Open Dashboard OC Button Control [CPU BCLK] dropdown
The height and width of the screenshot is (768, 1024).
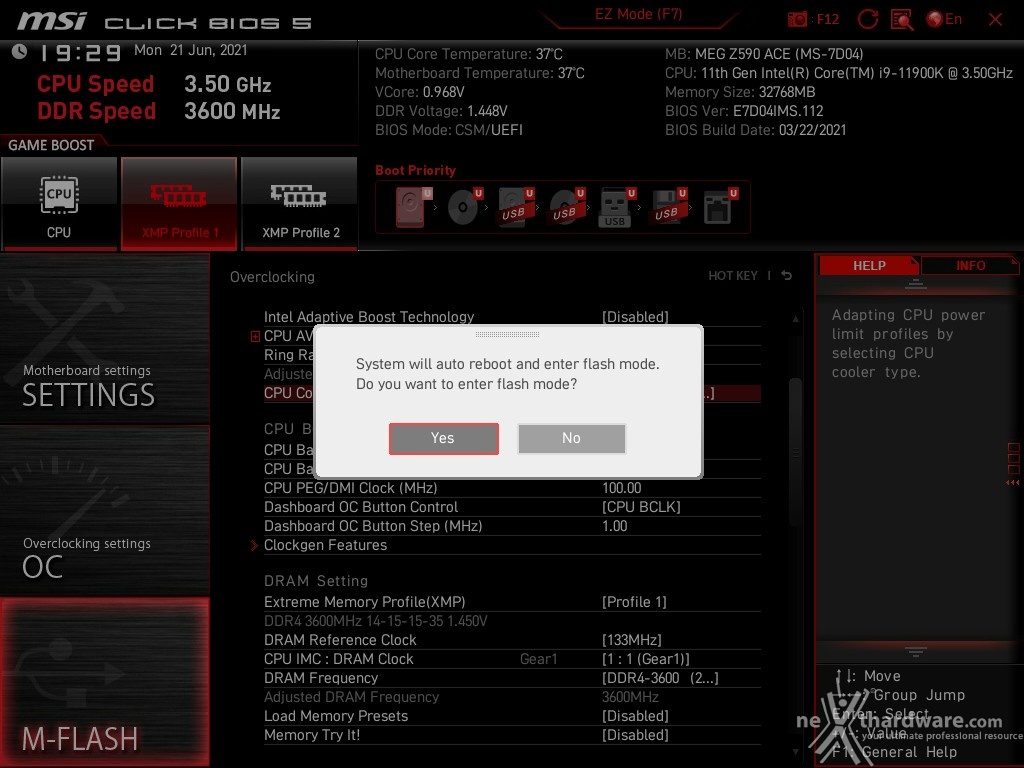641,507
